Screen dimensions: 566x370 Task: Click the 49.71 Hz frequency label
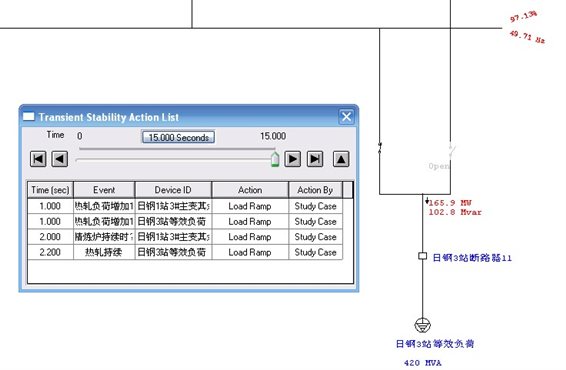point(527,36)
